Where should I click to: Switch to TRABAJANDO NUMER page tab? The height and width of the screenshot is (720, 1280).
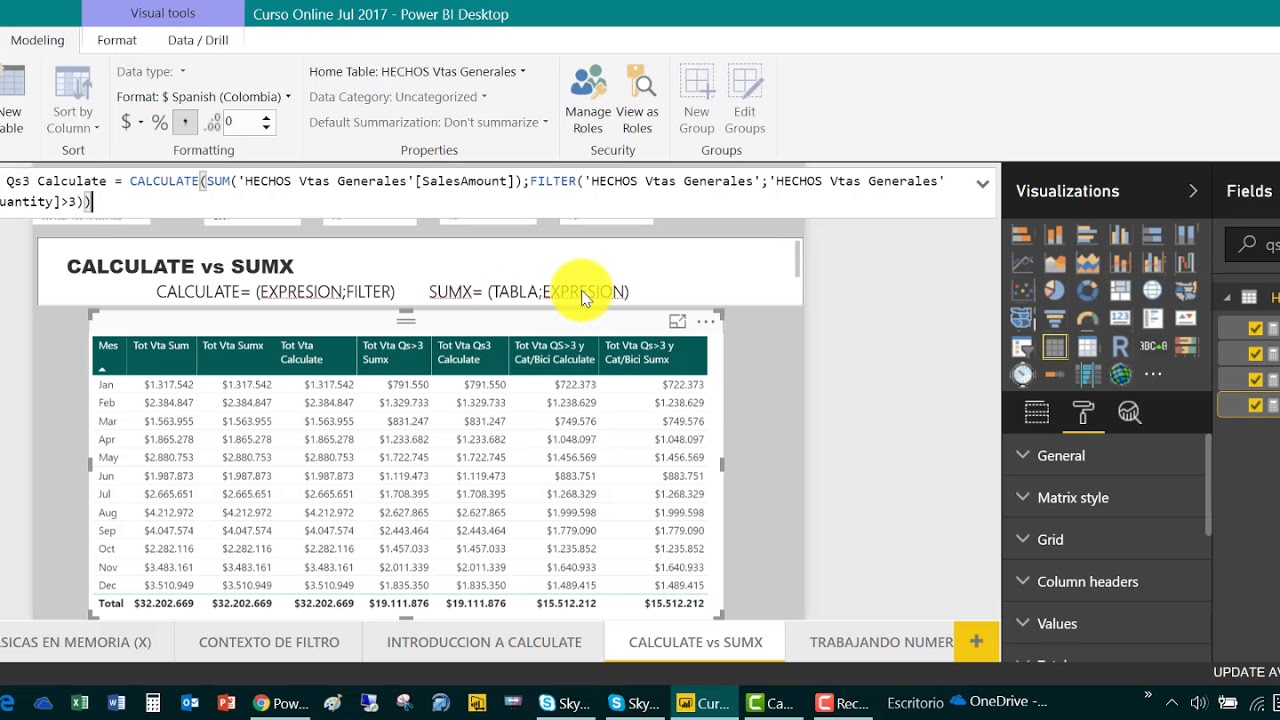[x=881, y=642]
